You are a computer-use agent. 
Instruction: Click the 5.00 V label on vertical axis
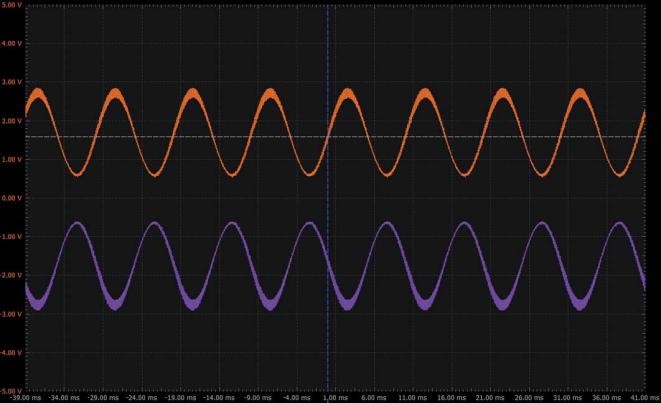point(11,5)
